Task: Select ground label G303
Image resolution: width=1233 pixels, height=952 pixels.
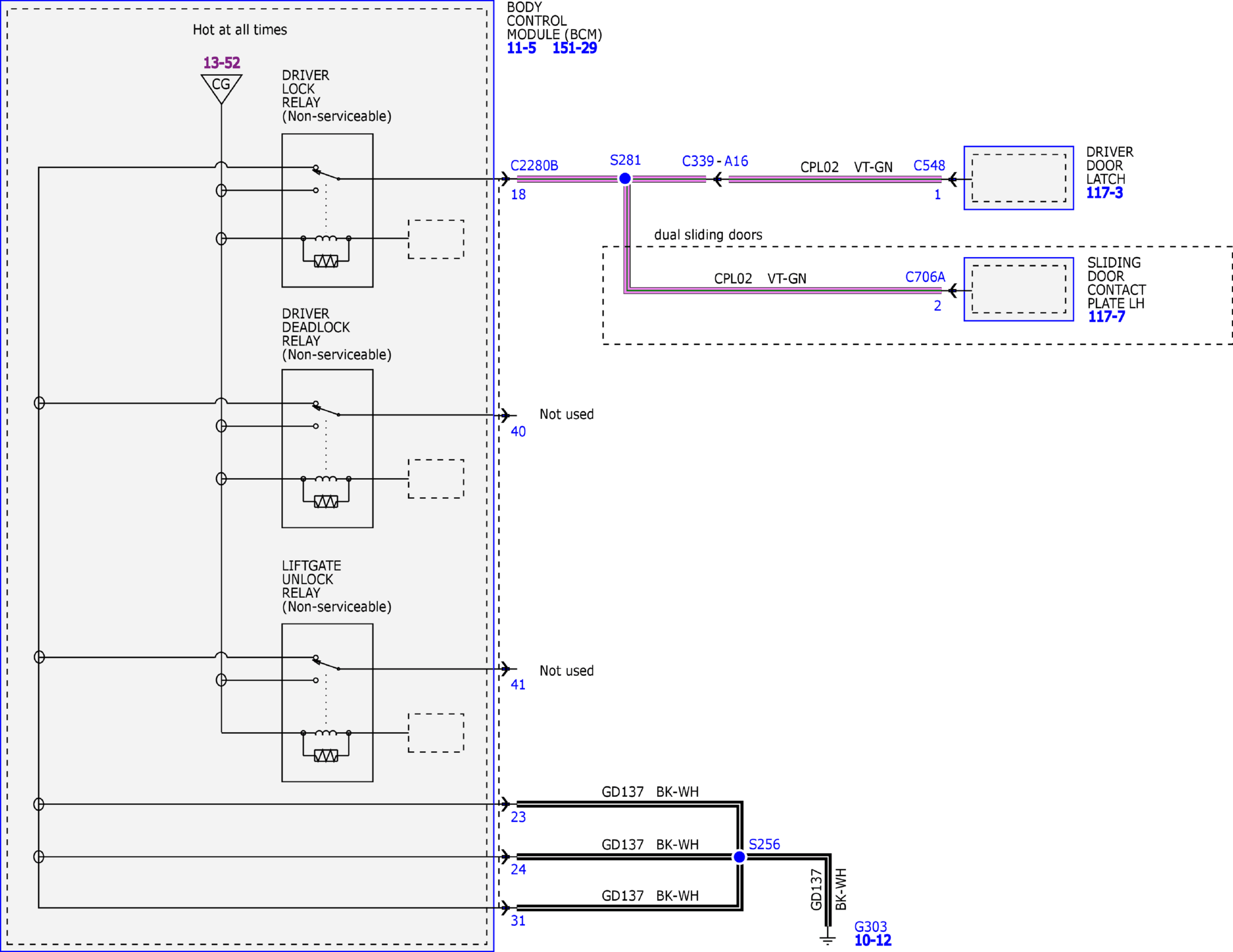Action: tap(871, 927)
